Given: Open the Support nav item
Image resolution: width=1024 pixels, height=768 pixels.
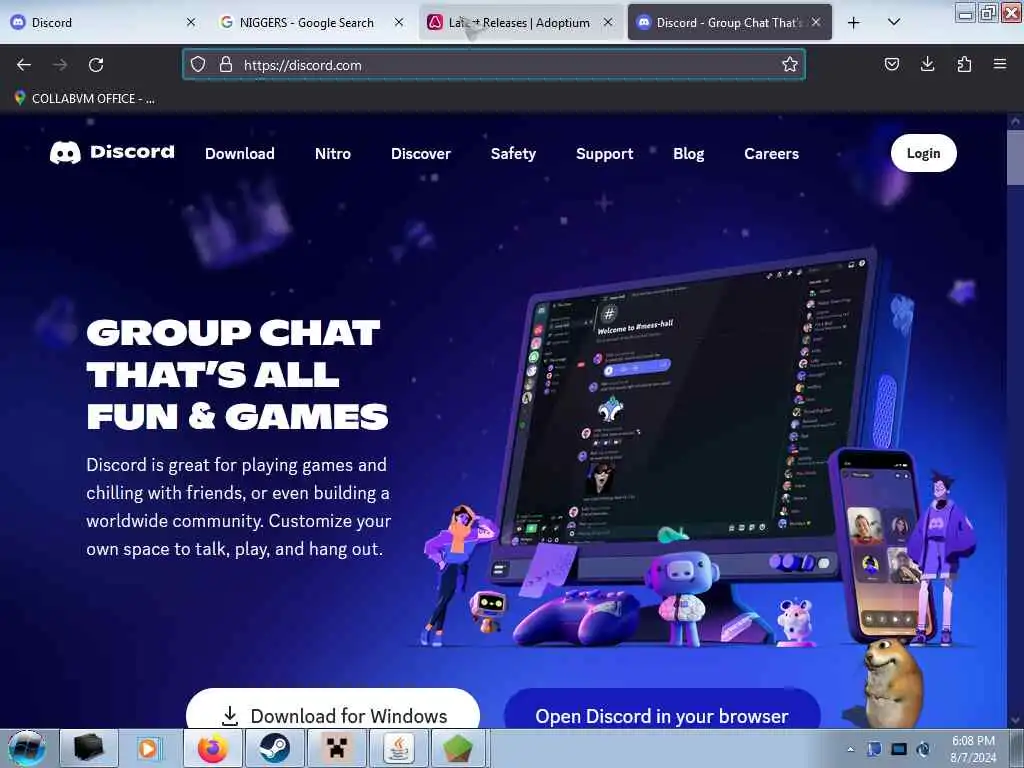Looking at the screenshot, I should (605, 153).
